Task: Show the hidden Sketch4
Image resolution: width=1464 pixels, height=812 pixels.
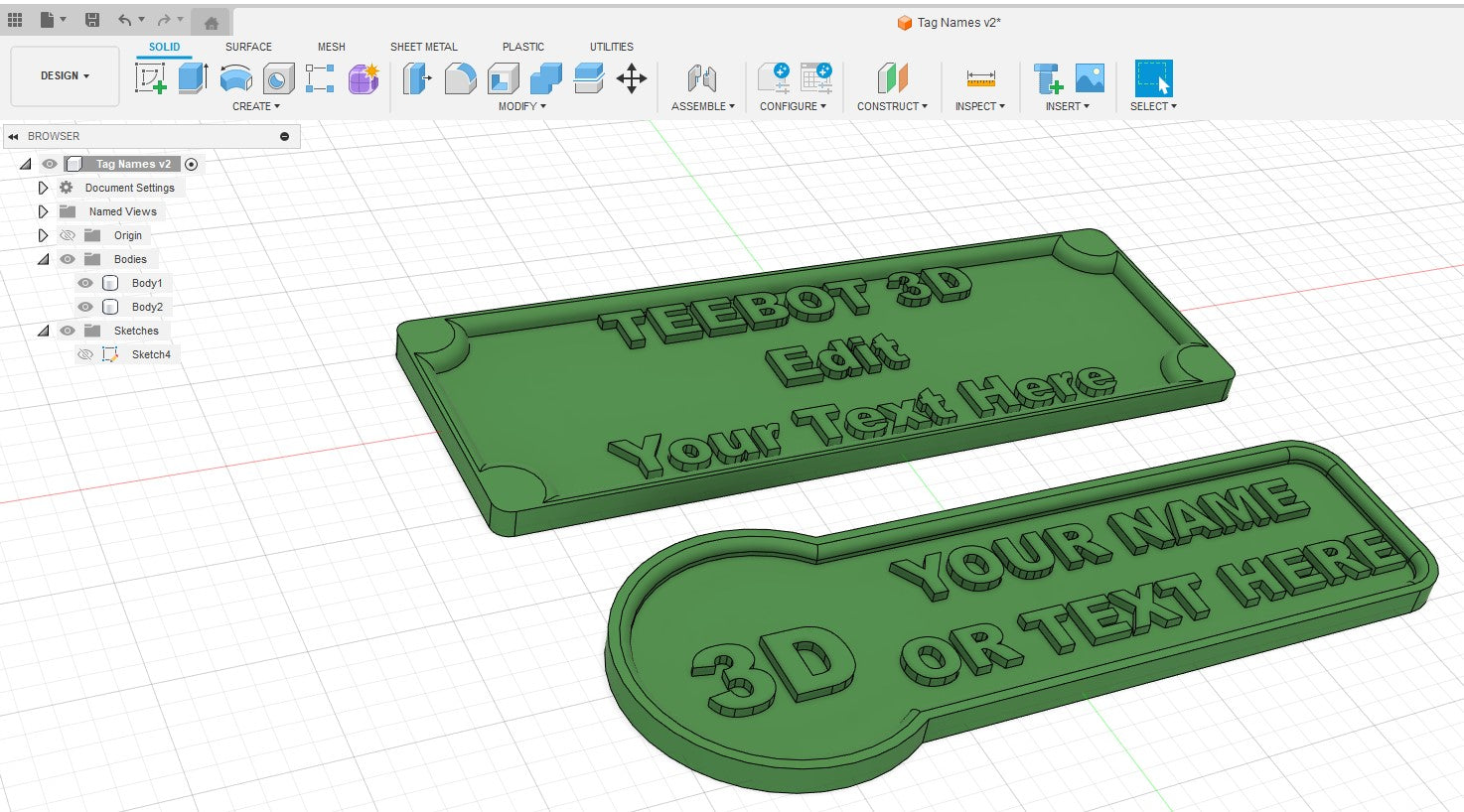Action: click(85, 354)
